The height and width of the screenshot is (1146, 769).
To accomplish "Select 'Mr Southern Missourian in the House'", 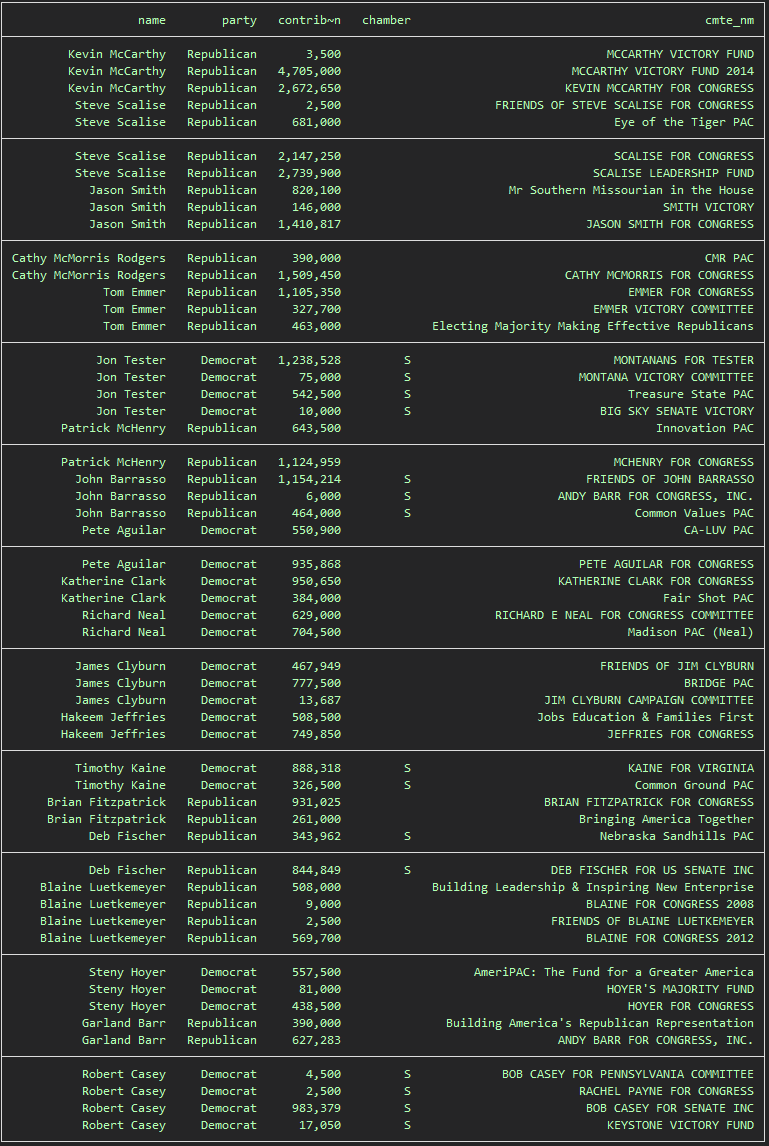I will pyautogui.click(x=631, y=190).
